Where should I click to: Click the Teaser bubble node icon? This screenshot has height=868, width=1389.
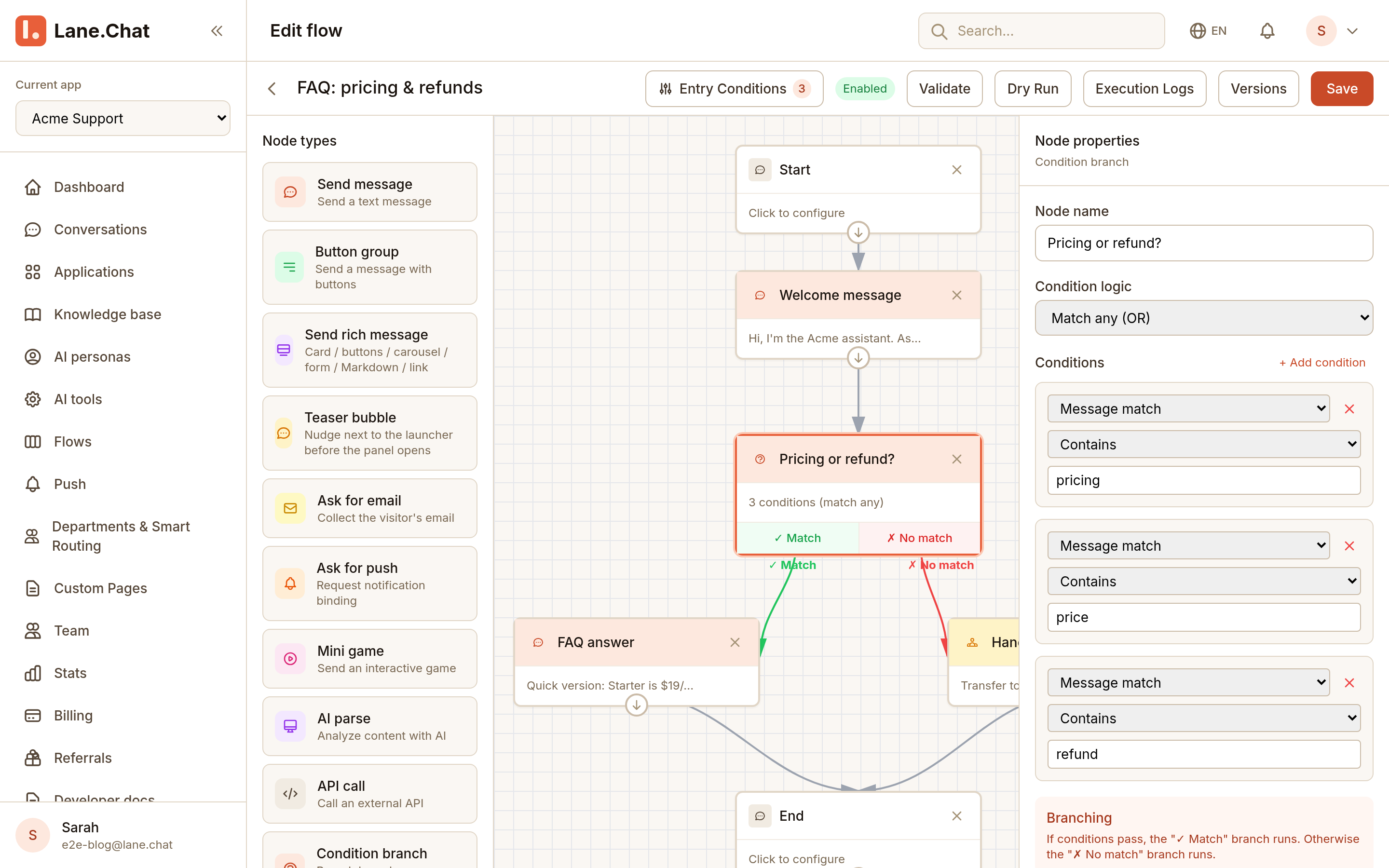pyautogui.click(x=284, y=434)
